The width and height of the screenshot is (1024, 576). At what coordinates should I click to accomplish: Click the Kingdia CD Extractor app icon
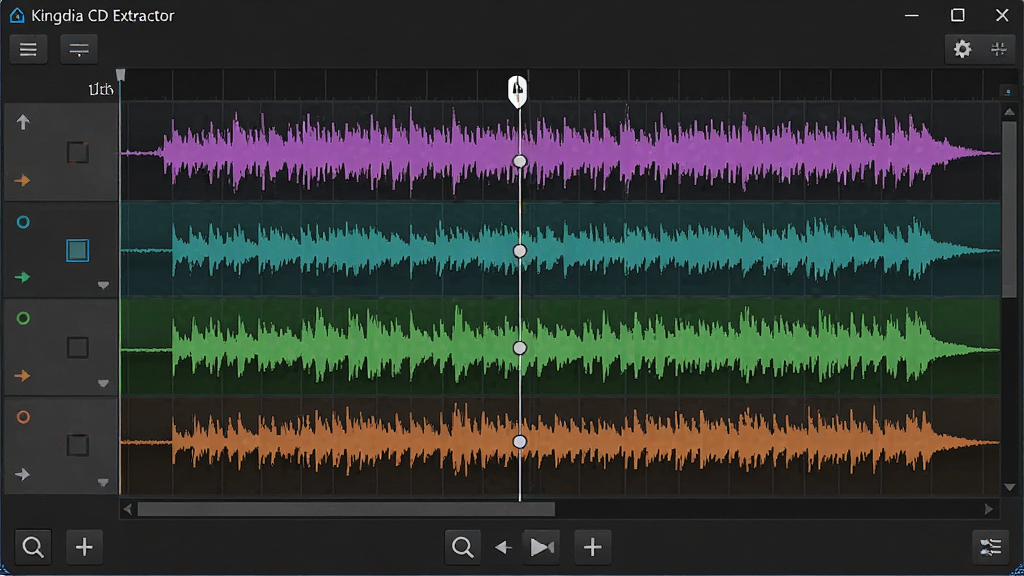click(17, 15)
